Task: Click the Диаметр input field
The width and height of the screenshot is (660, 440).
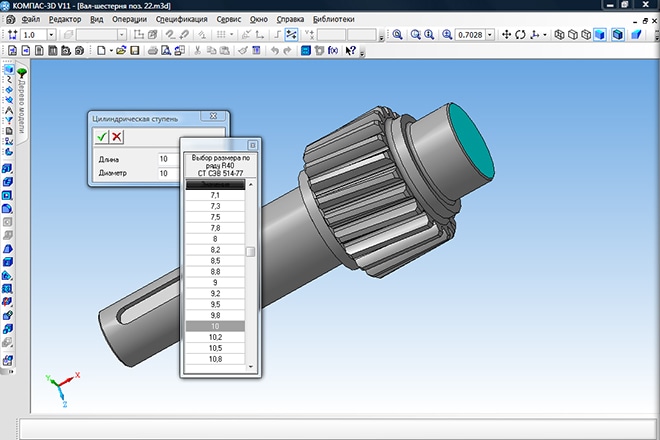Action: tap(169, 173)
